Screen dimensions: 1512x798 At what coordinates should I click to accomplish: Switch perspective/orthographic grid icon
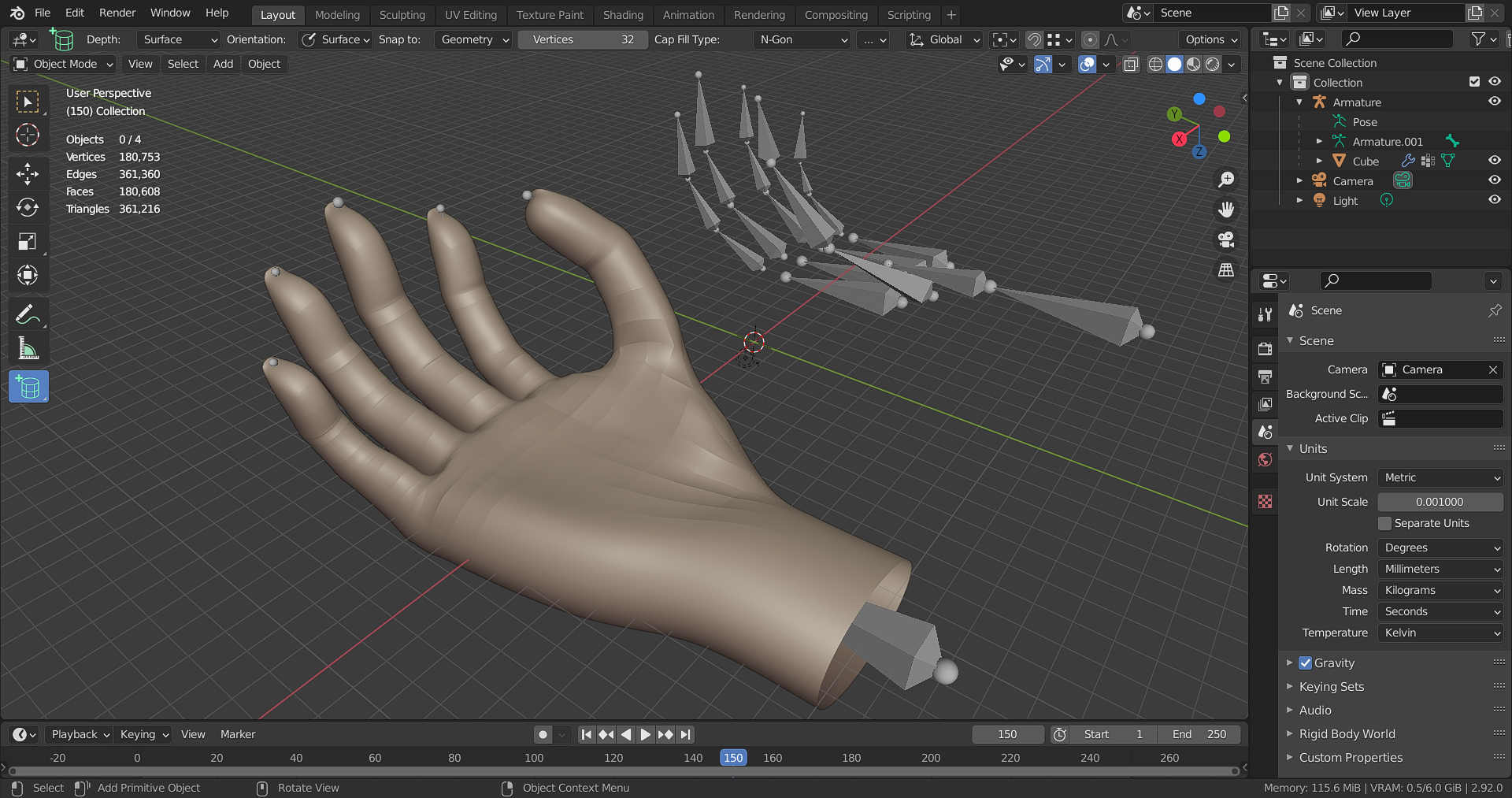point(1226,269)
